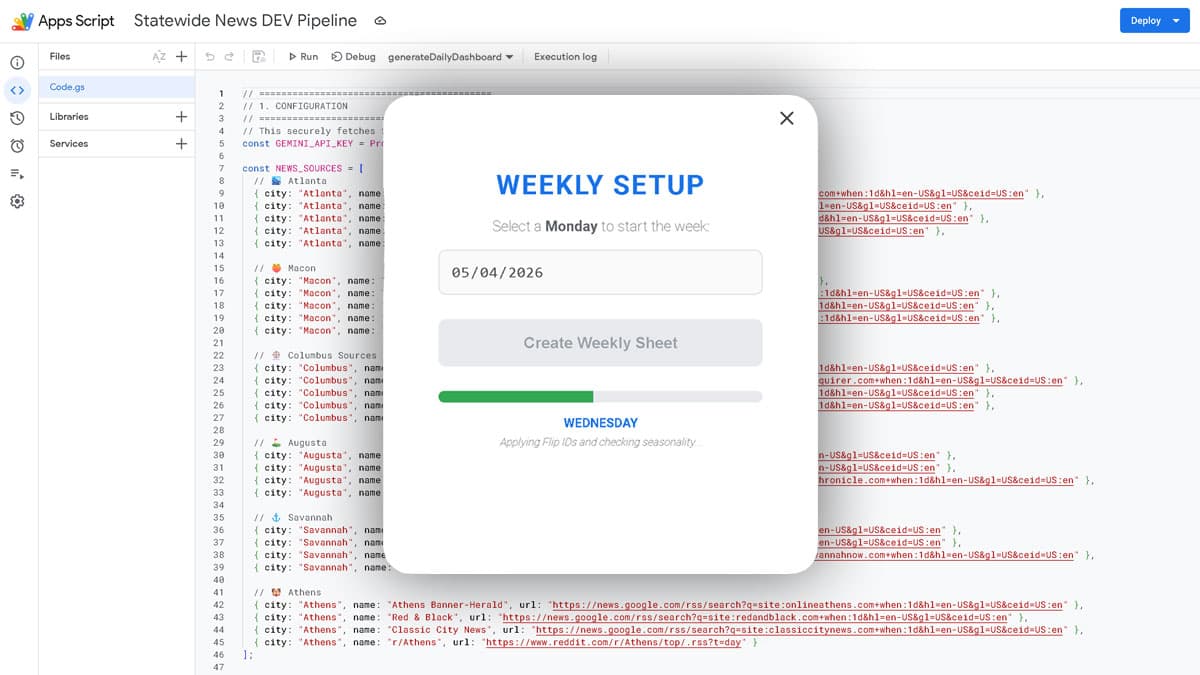
Task: Sort files alphabetically with AZ icon
Action: click(x=159, y=57)
